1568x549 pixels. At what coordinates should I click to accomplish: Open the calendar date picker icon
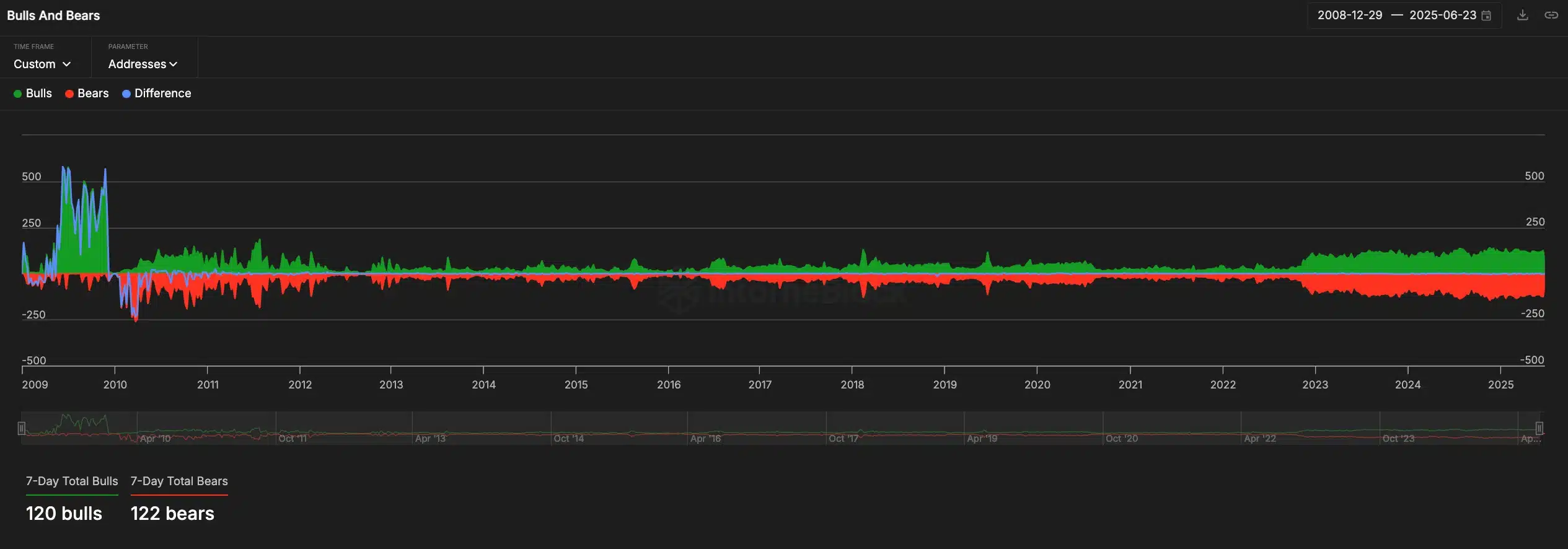click(x=1486, y=16)
